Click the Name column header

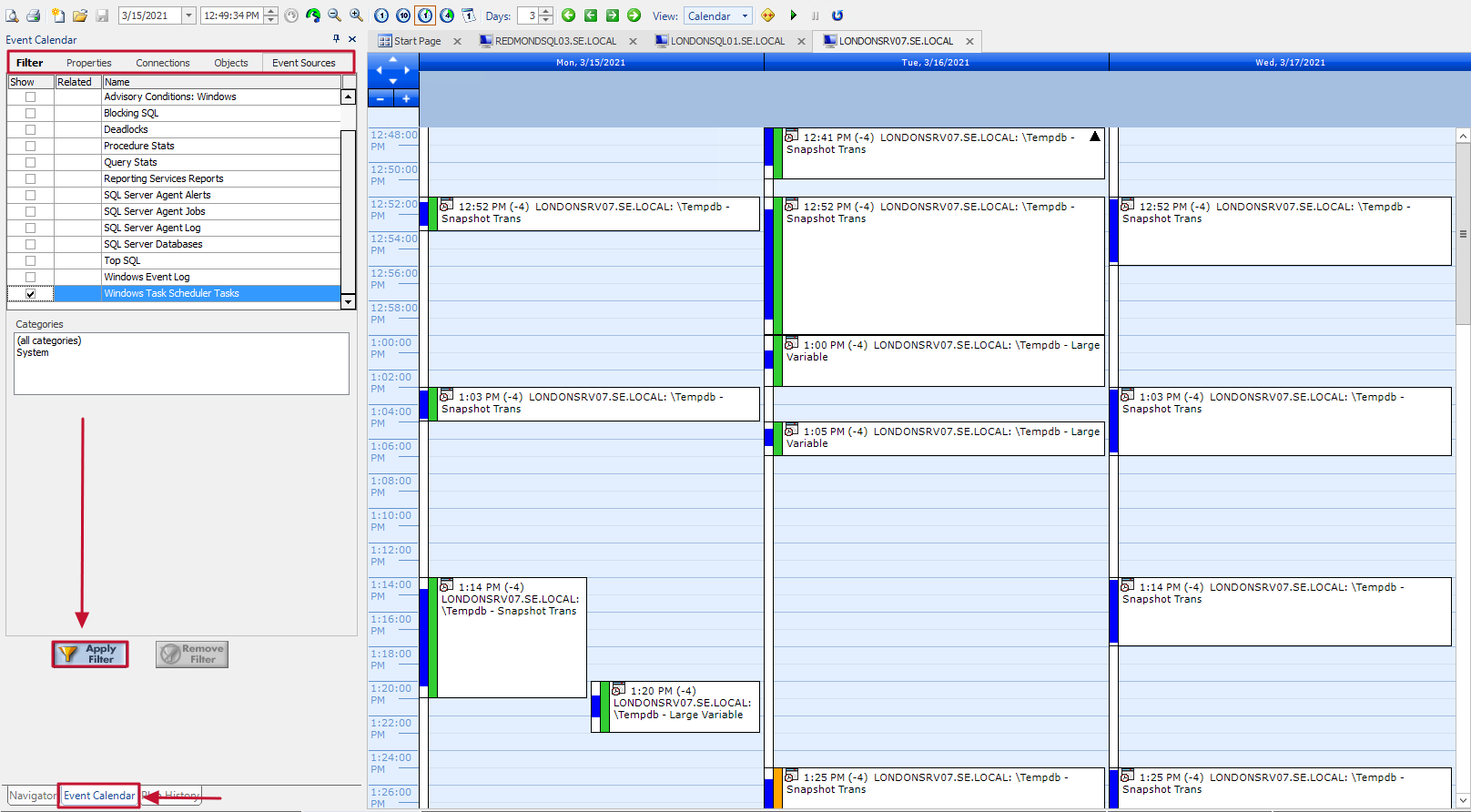pyautogui.click(x=221, y=82)
